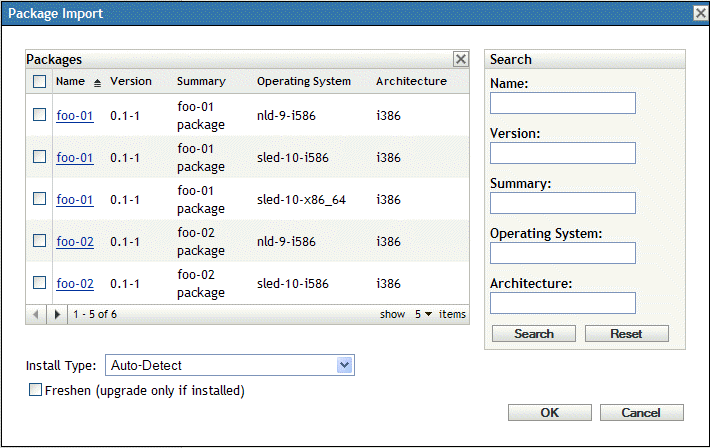
Task: Sort packages by Operating System column
Action: coord(303,82)
